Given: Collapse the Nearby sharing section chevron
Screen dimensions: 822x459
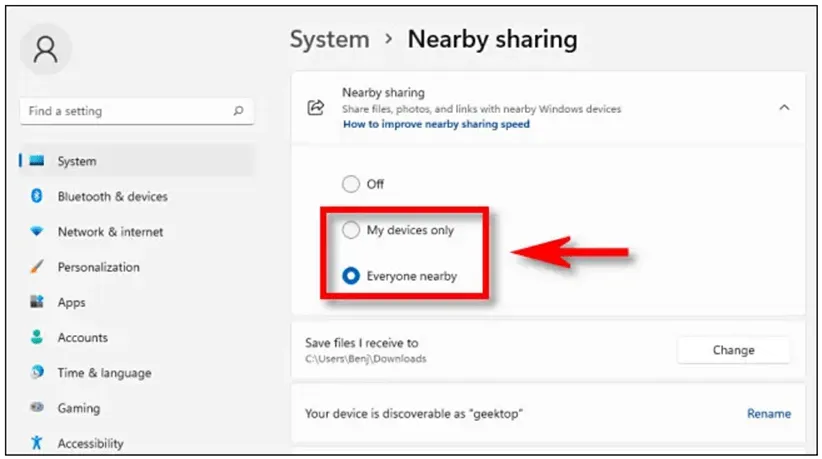Looking at the screenshot, I should [784, 107].
